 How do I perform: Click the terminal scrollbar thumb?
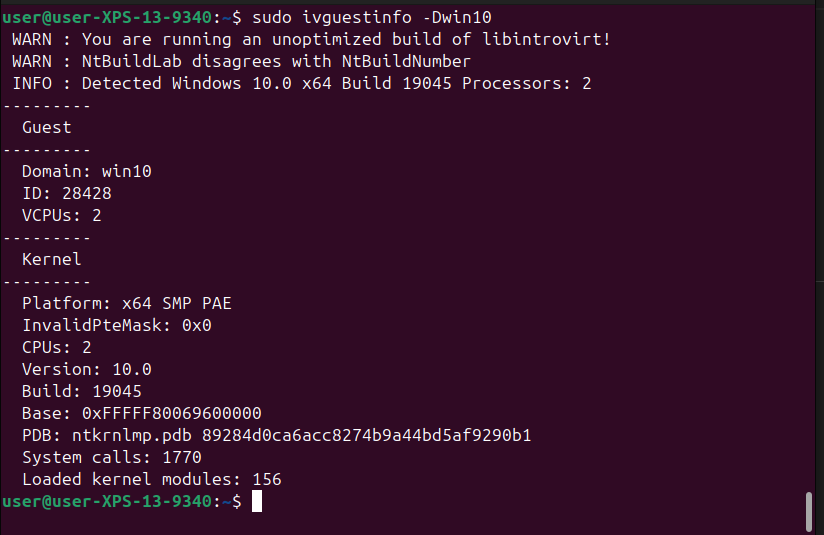point(809,511)
